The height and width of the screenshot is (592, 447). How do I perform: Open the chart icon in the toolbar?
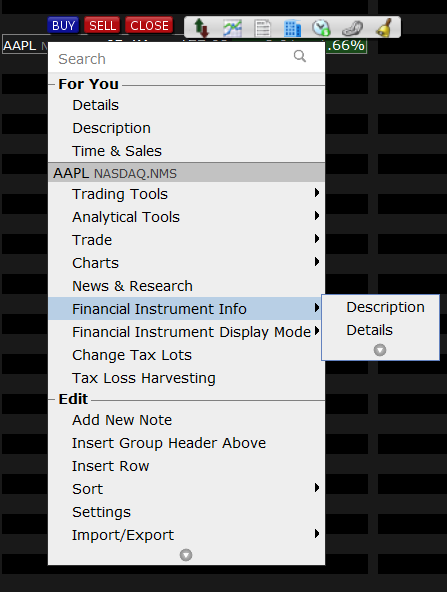click(x=232, y=28)
